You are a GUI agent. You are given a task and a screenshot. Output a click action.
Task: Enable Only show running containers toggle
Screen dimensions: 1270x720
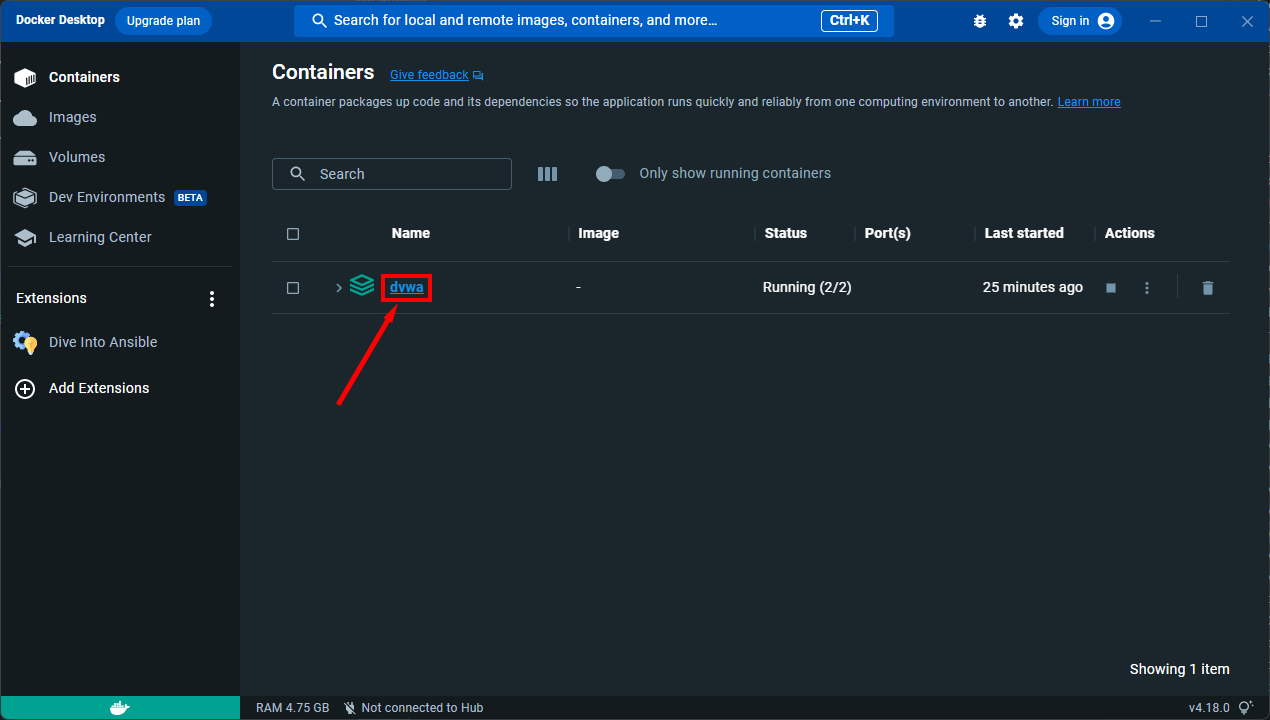[x=610, y=173]
